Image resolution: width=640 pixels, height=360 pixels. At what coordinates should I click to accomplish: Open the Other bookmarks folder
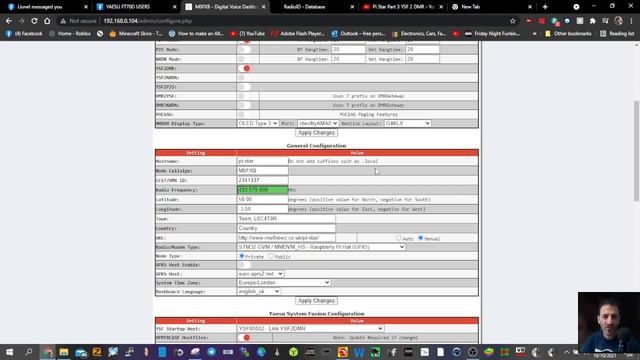point(568,33)
